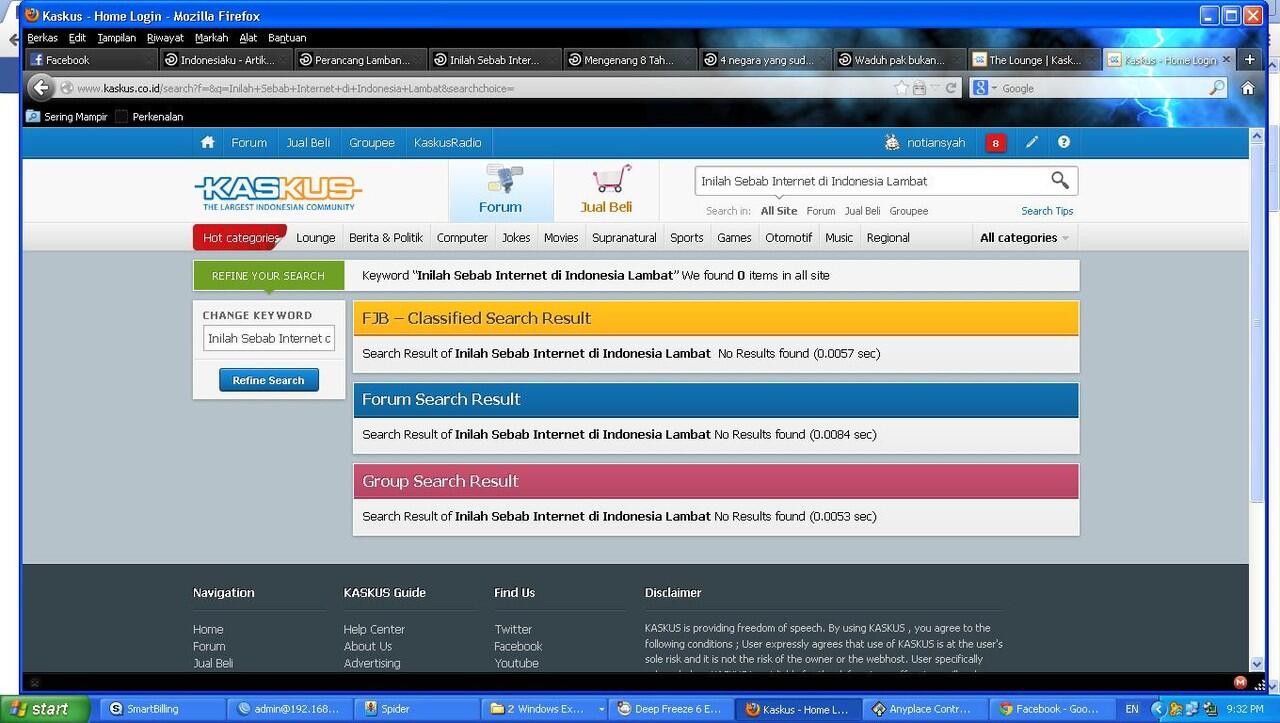Viewport: 1280px width, 723px height.
Task: Open the Windows Explorer taskbar group dropdown arrow
Action: click(x=601, y=709)
